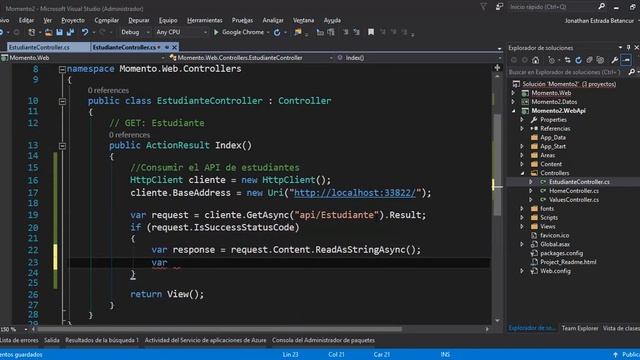640x360 pixels.
Task: Click the Open File folder icon
Action: (49, 32)
